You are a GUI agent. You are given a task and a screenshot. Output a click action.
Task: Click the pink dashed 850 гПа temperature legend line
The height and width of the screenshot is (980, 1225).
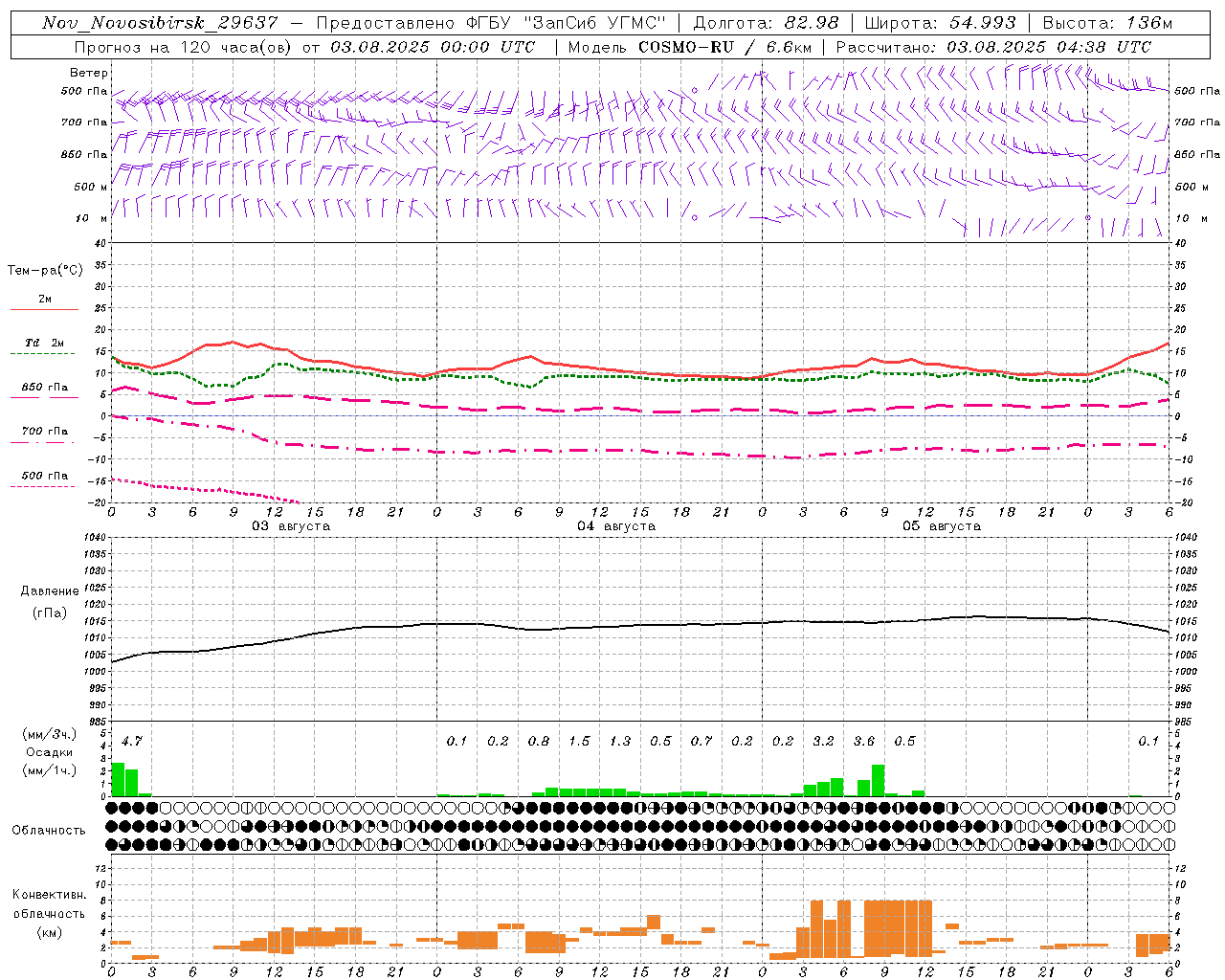tap(42, 398)
